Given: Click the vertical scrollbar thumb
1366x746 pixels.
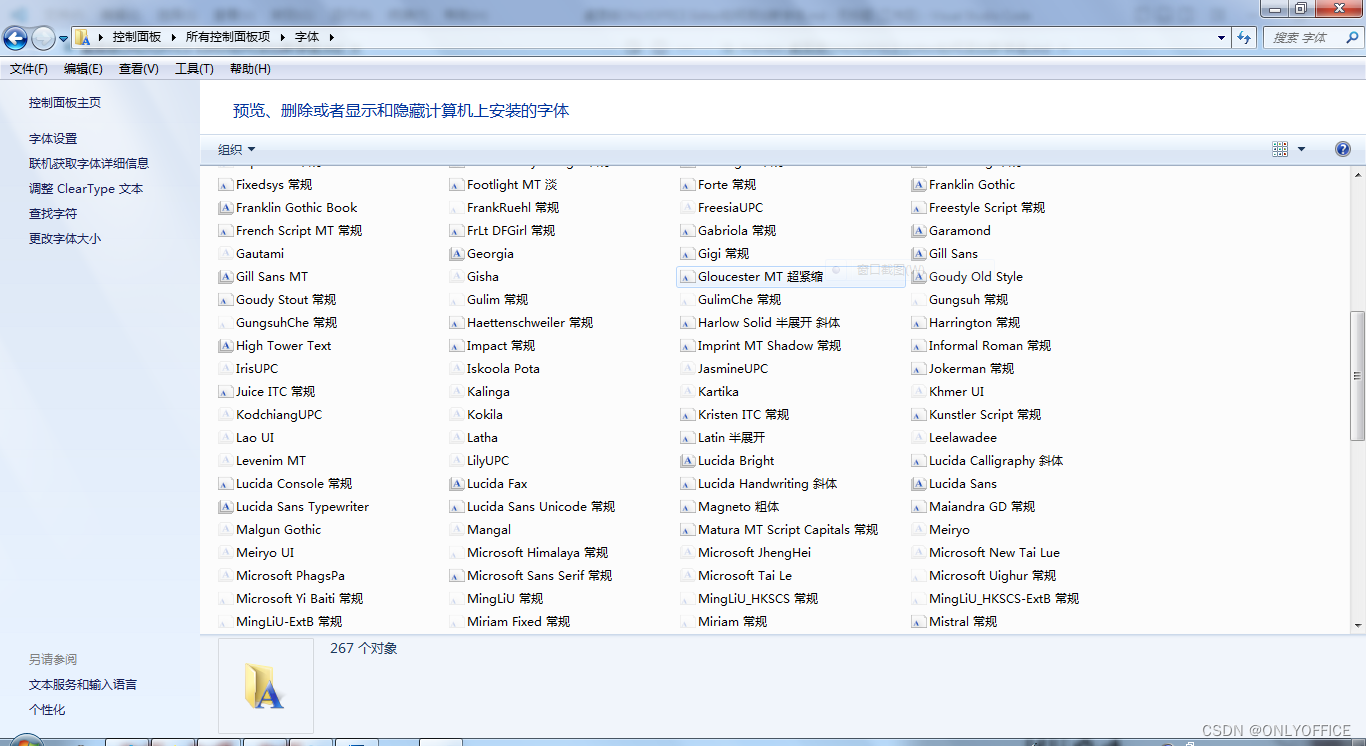Looking at the screenshot, I should pos(1358,376).
